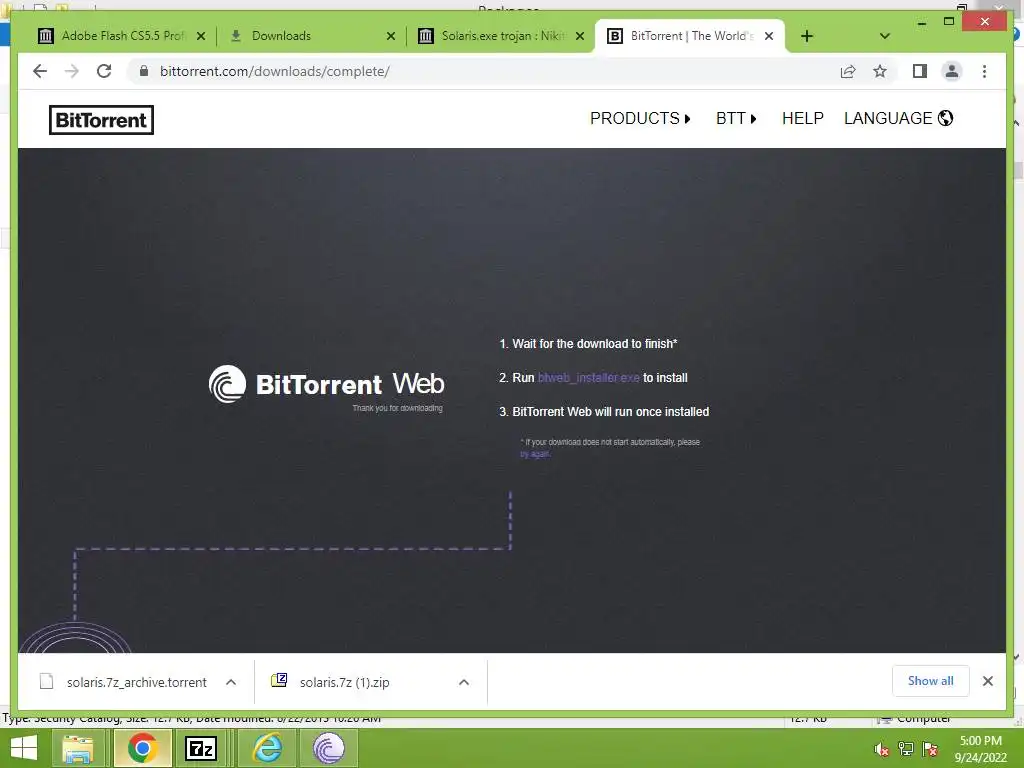Viewport: 1024px width, 768px height.
Task: Click the network tray icon
Action: pos(906,749)
